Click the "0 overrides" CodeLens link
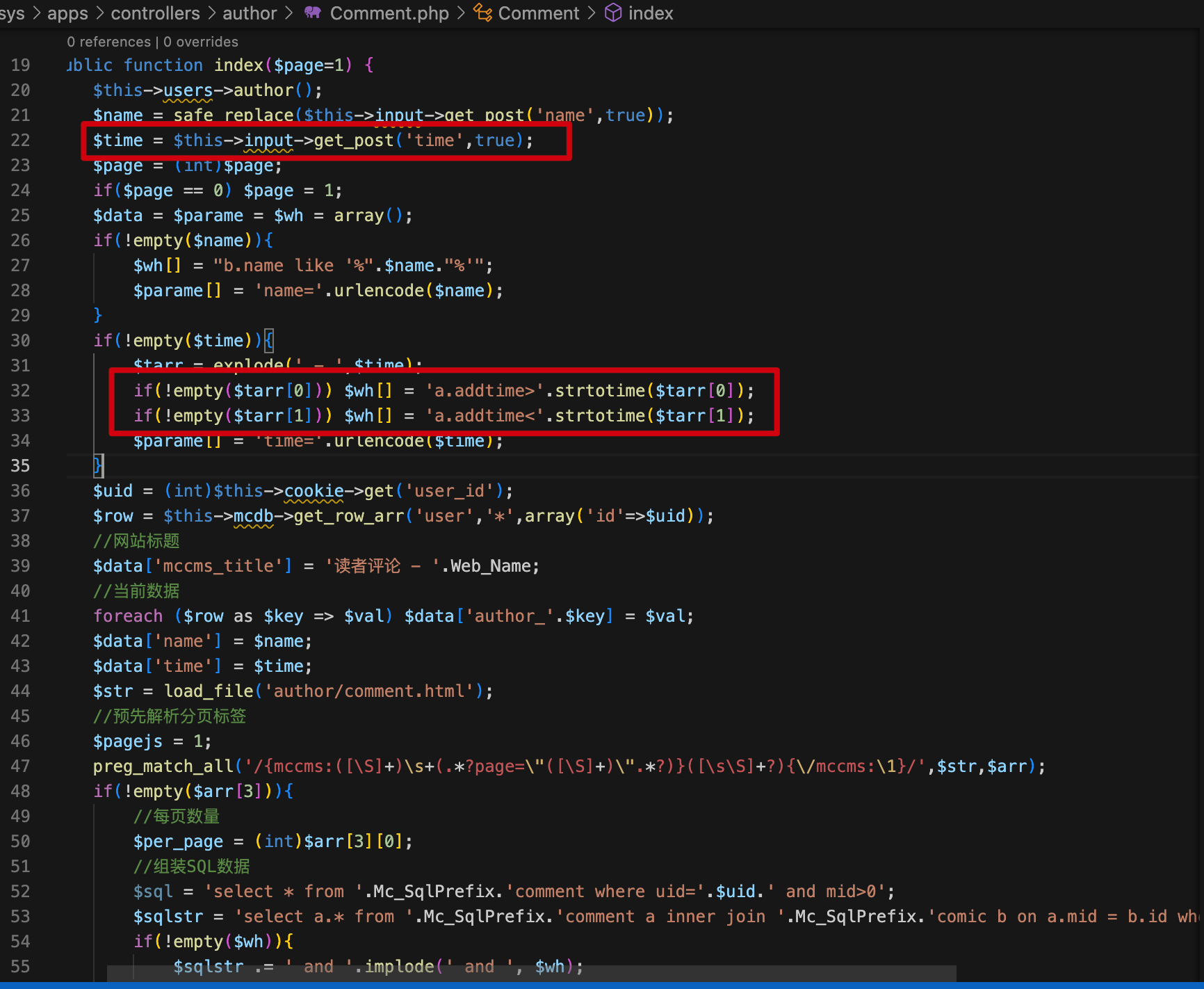 pyautogui.click(x=200, y=42)
